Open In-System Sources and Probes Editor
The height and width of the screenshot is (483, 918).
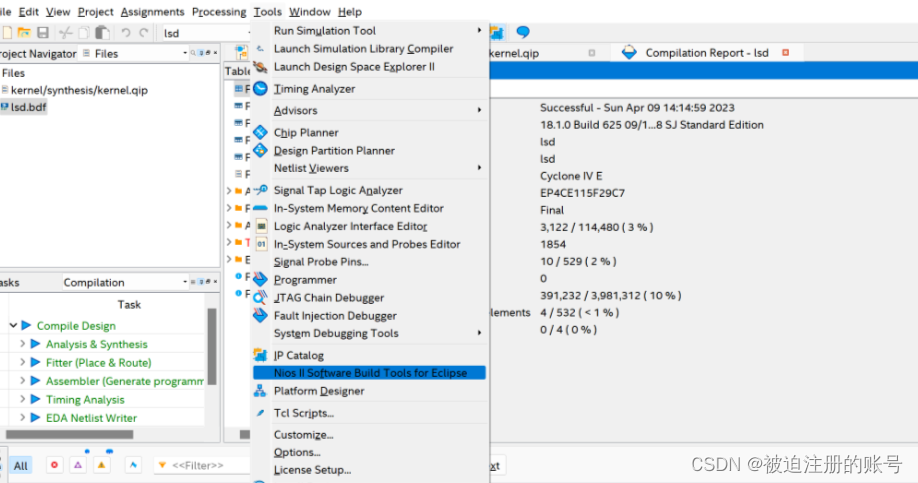(366, 244)
